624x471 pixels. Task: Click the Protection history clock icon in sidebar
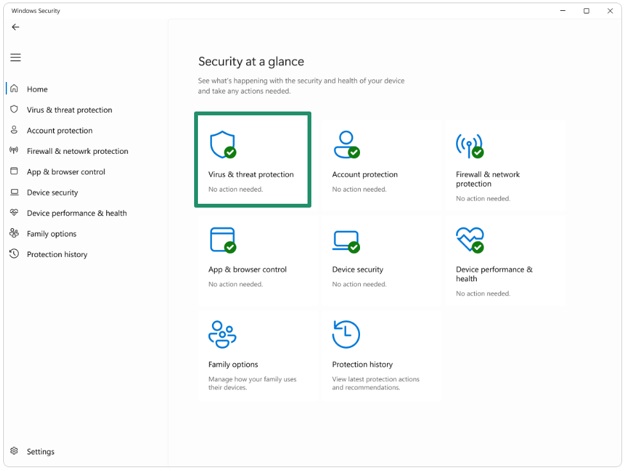(14, 253)
